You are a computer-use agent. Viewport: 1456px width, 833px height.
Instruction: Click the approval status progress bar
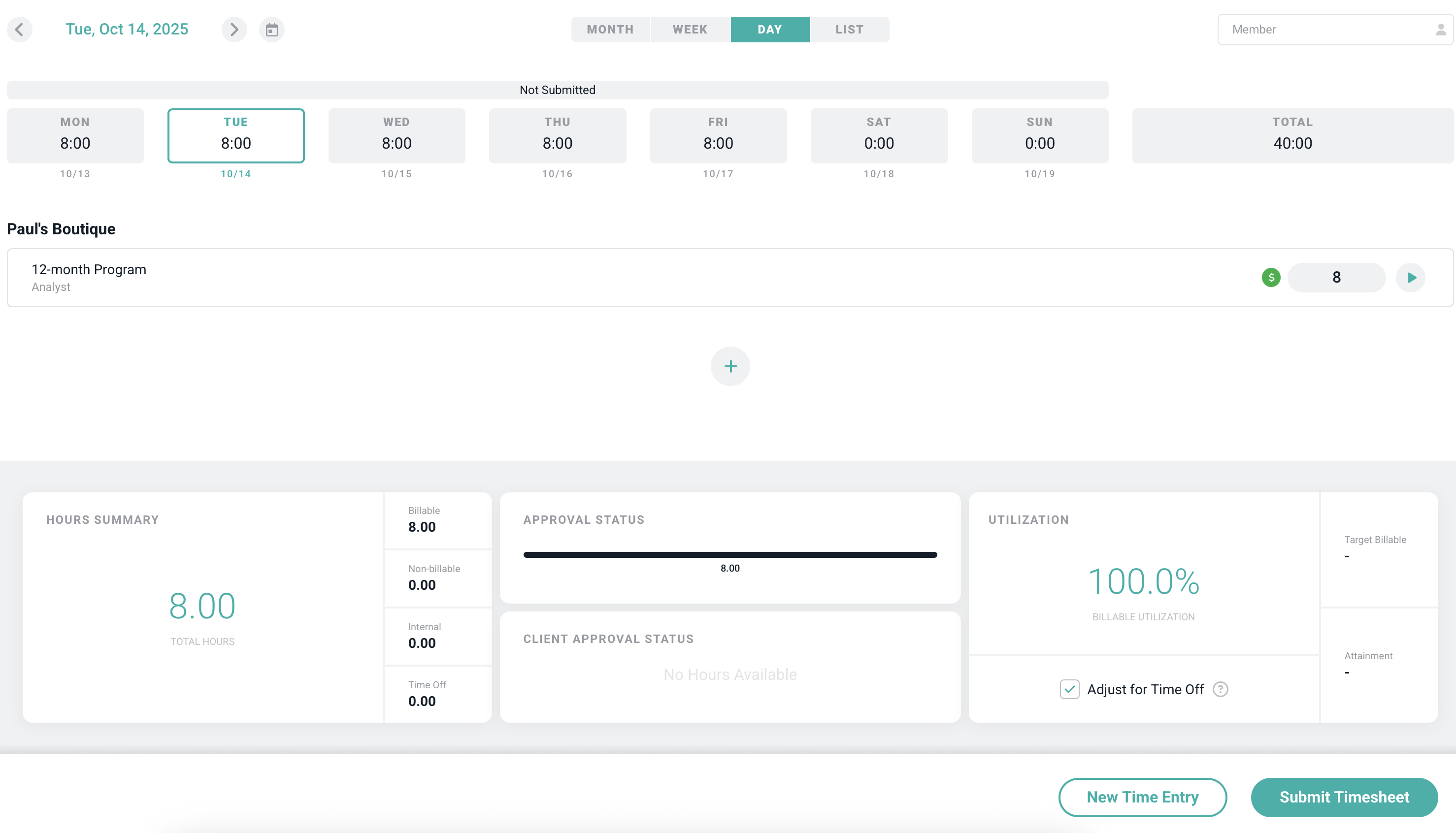click(729, 554)
